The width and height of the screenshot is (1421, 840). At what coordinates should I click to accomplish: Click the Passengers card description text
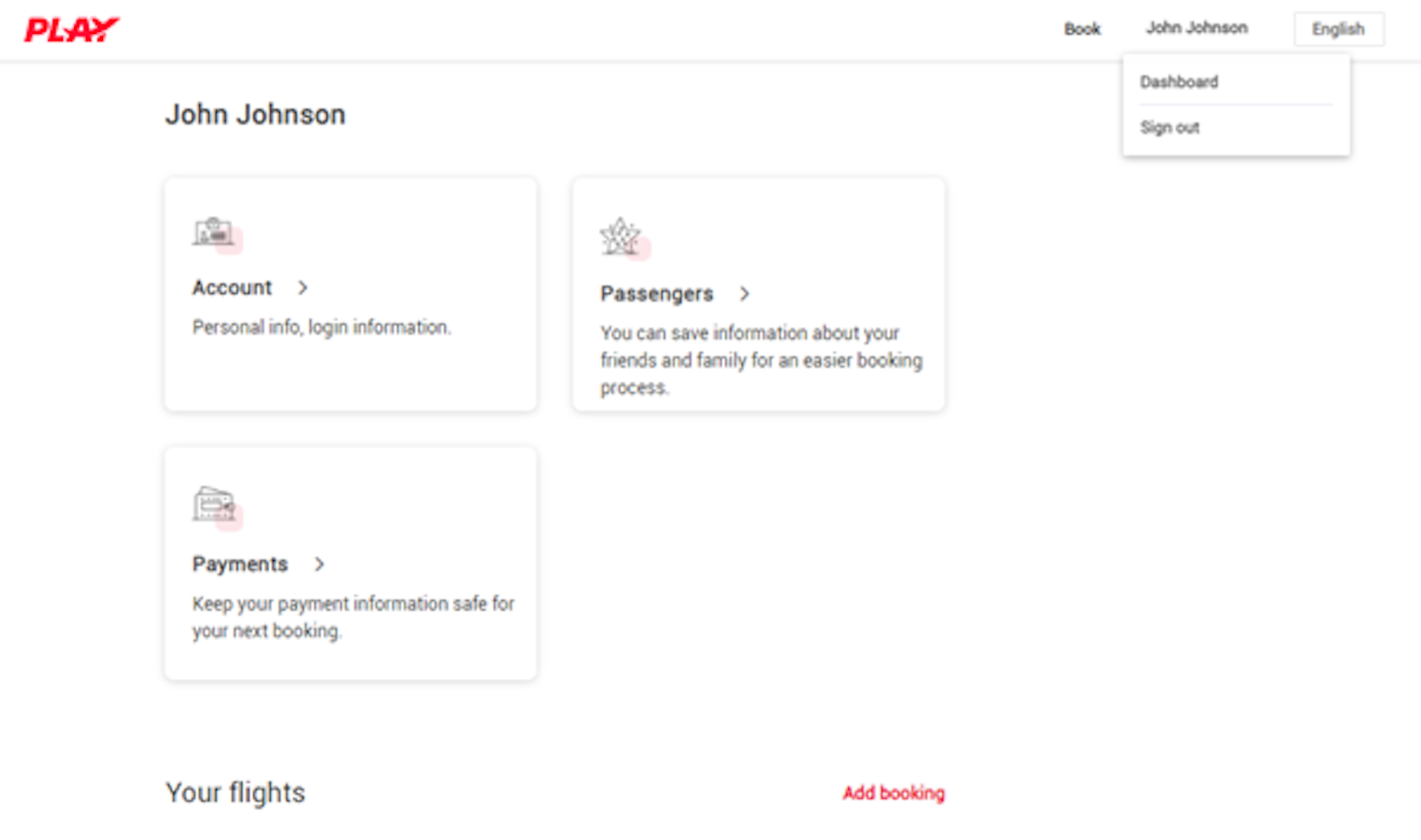pos(762,360)
